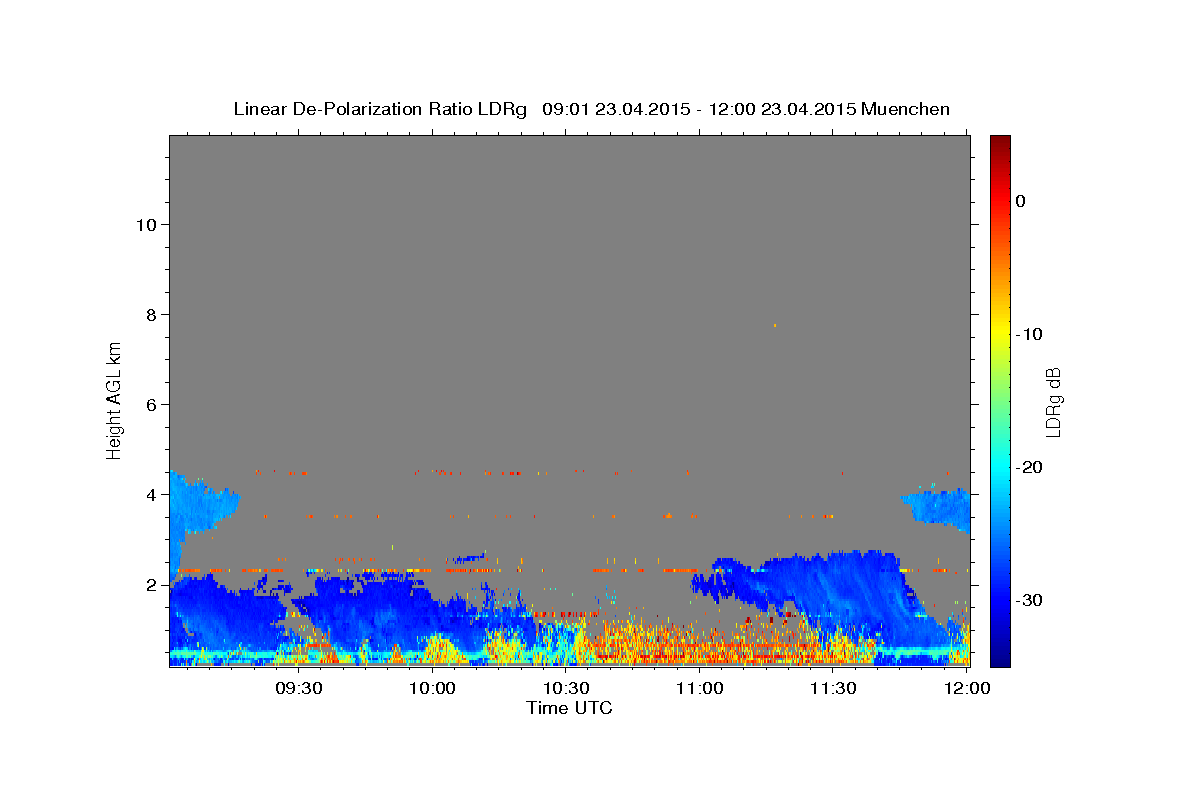Click the dark red top of colorbar
The height and width of the screenshot is (800, 1200).
coord(999,142)
